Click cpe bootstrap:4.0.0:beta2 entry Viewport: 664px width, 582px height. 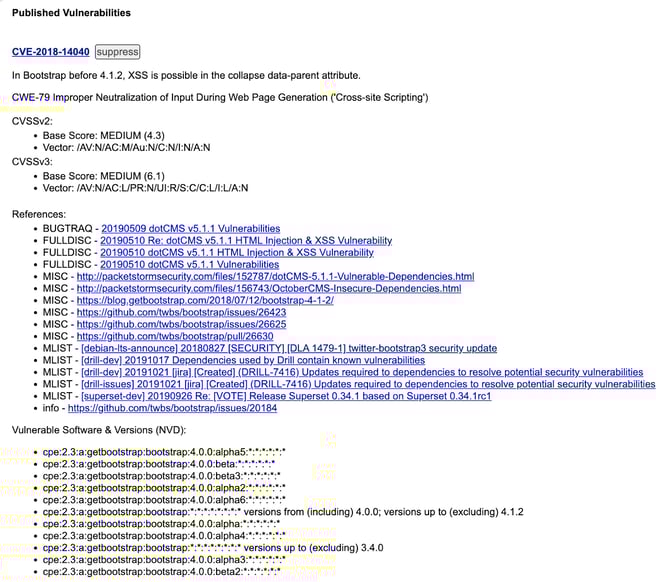(161, 572)
